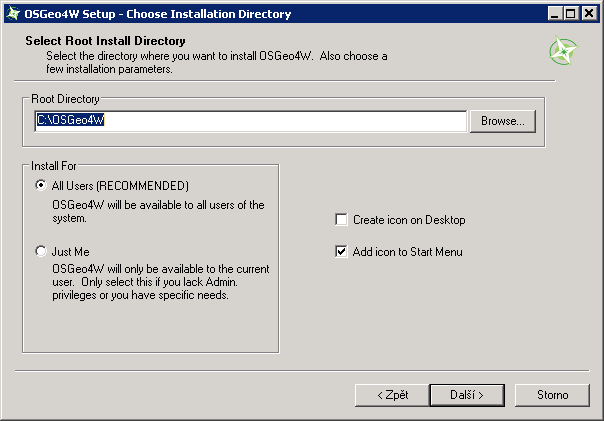The image size is (604, 421).
Task: Click the window title 'Choose Installation Directory'
Action: pyautogui.click(x=208, y=14)
